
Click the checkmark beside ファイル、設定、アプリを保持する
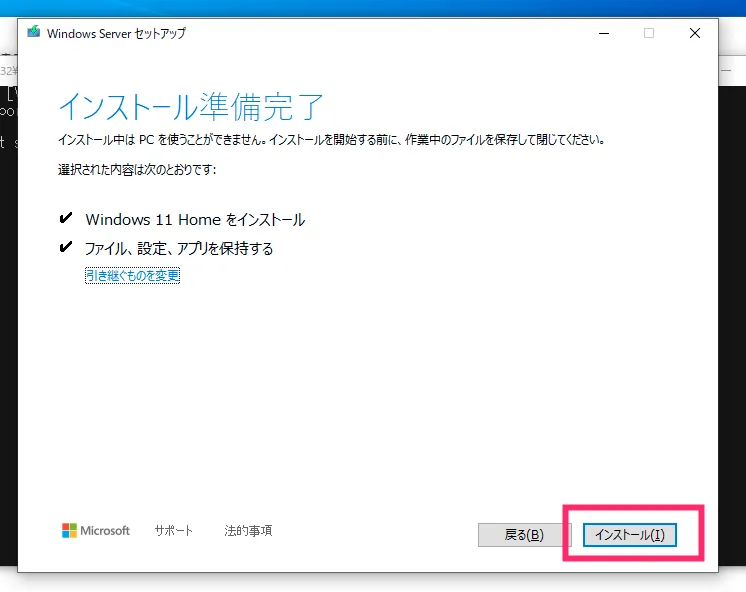tap(66, 247)
